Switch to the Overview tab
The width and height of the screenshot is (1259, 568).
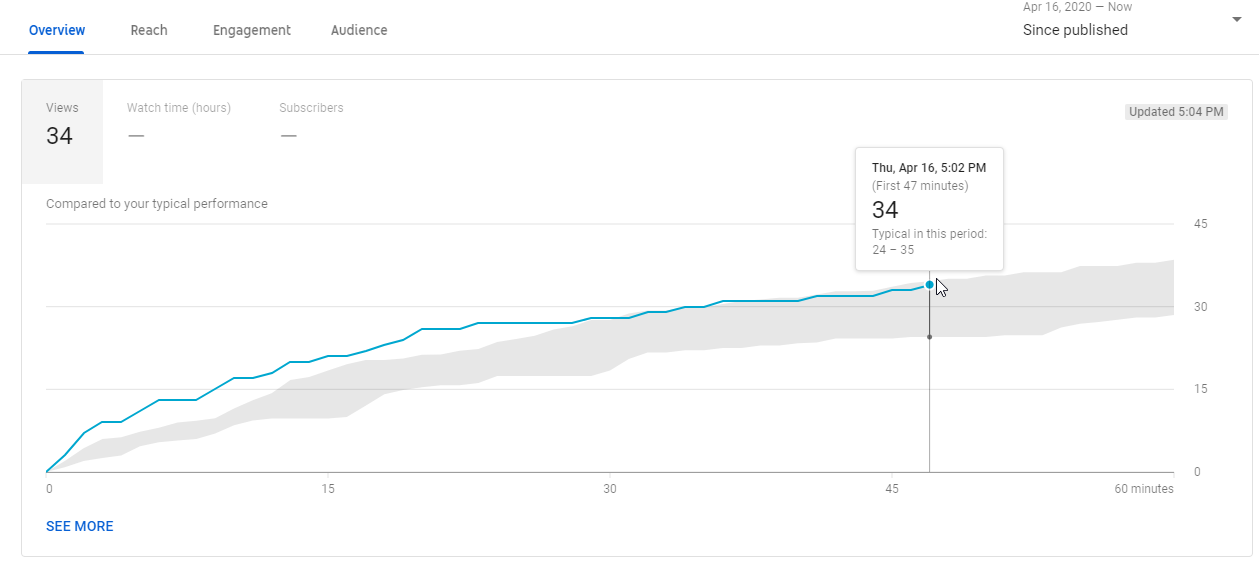57,30
